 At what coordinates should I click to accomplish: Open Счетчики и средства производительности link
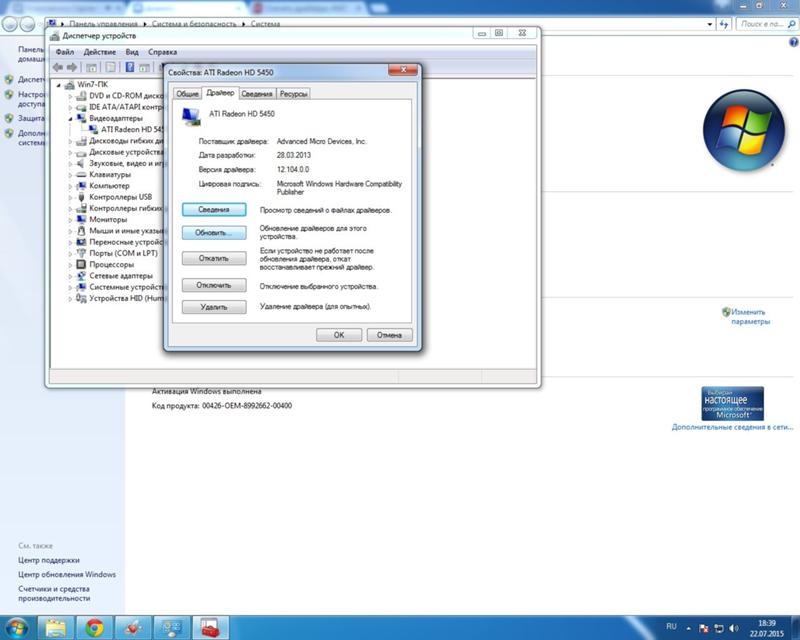(54, 594)
